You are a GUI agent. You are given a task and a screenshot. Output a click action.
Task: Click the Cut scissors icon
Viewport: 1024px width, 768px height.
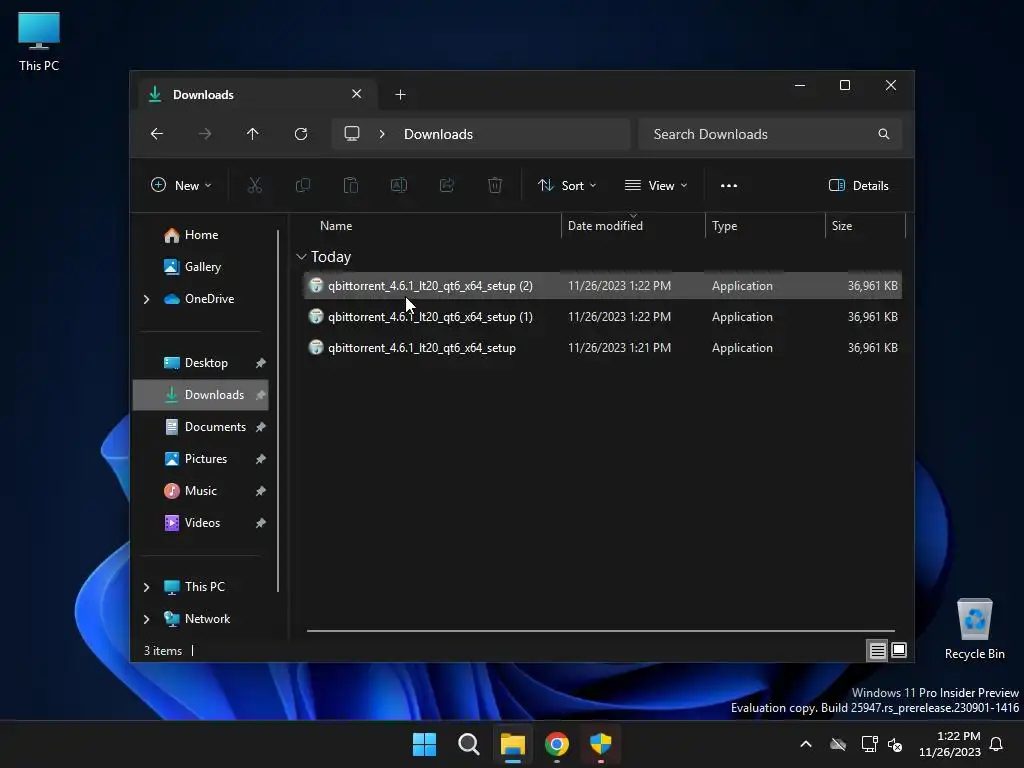point(255,185)
